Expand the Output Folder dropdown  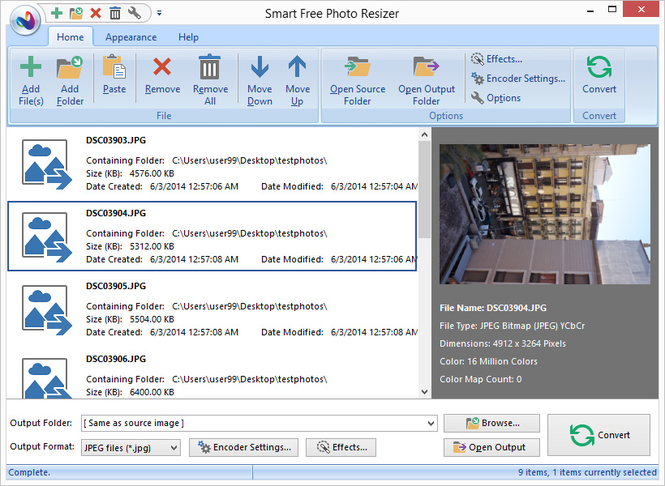click(431, 423)
